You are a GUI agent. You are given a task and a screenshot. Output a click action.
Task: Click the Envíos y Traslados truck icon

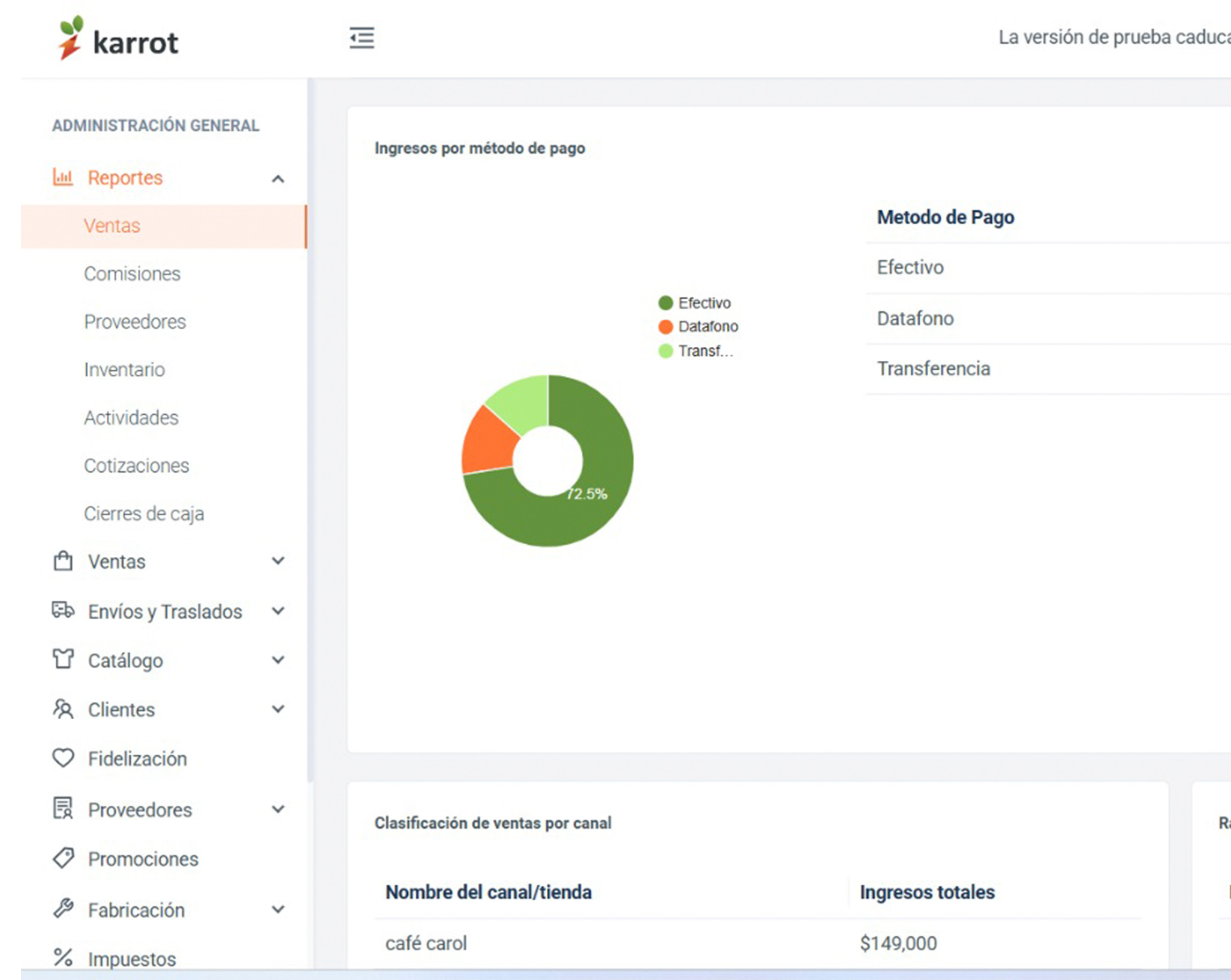tap(63, 610)
